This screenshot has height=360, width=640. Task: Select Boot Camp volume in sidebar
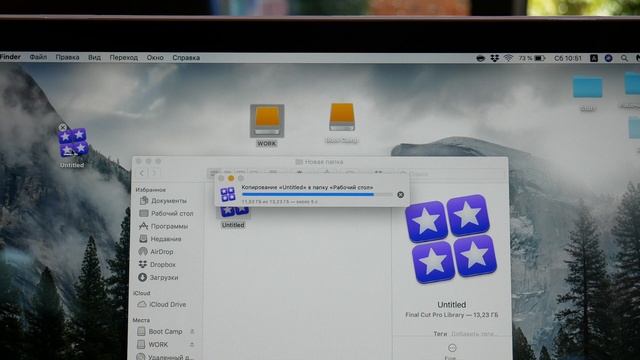tap(159, 331)
